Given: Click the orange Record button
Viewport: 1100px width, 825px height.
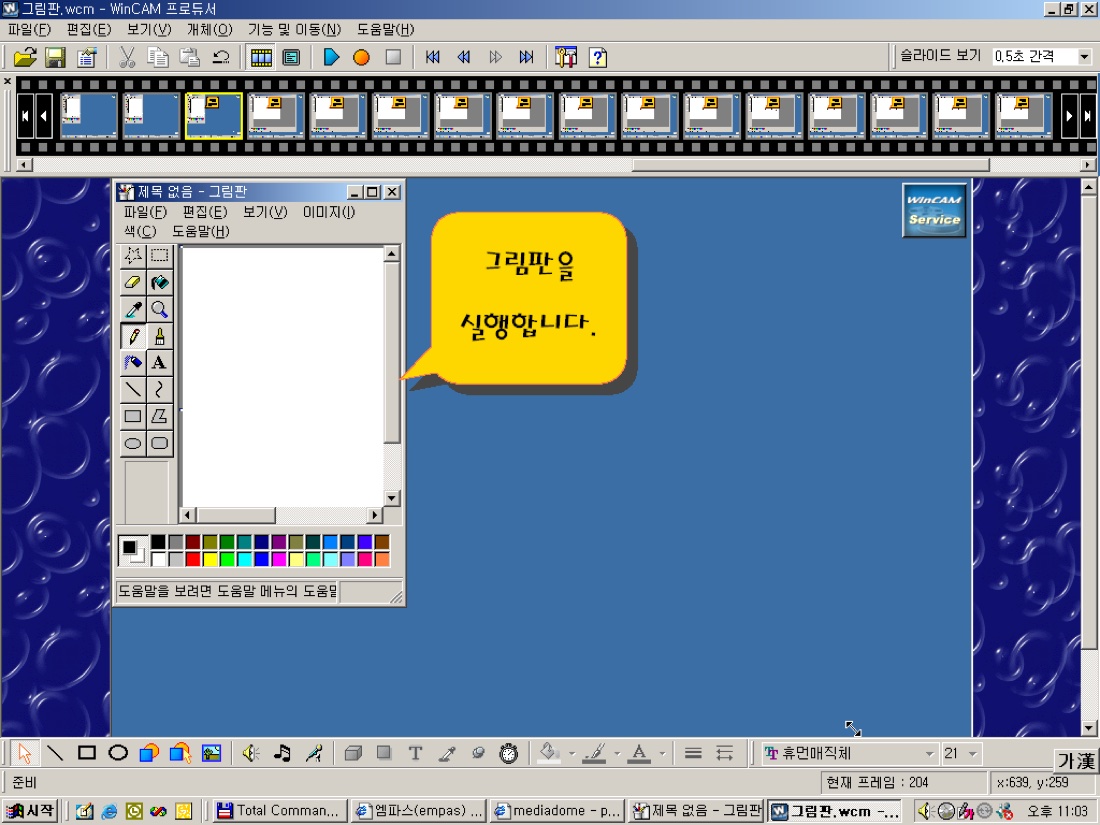Looking at the screenshot, I should point(361,58).
